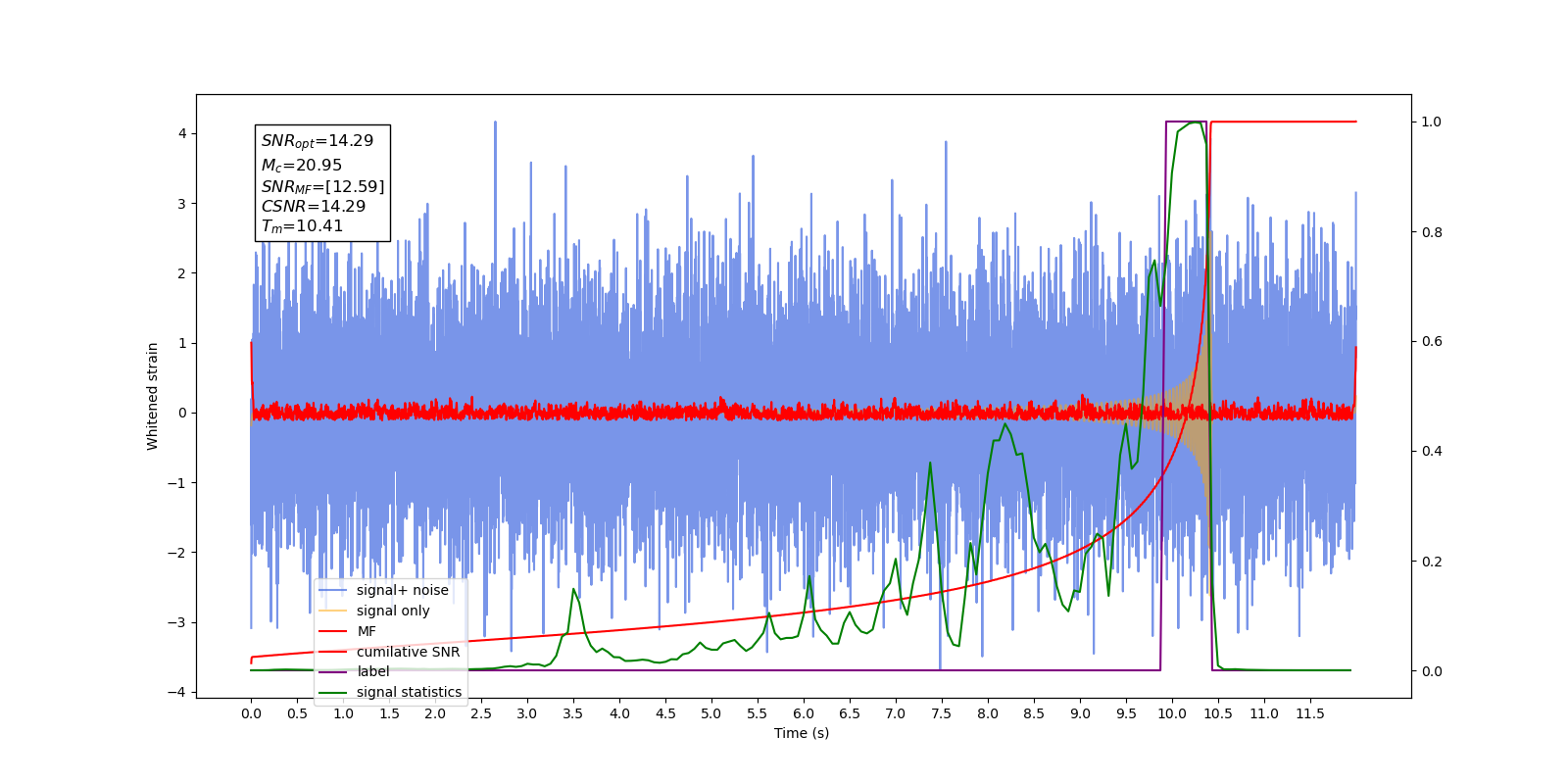Click the green signal statistics peak near 3.5 s
This screenshot has height=784, width=1568.
(573, 589)
